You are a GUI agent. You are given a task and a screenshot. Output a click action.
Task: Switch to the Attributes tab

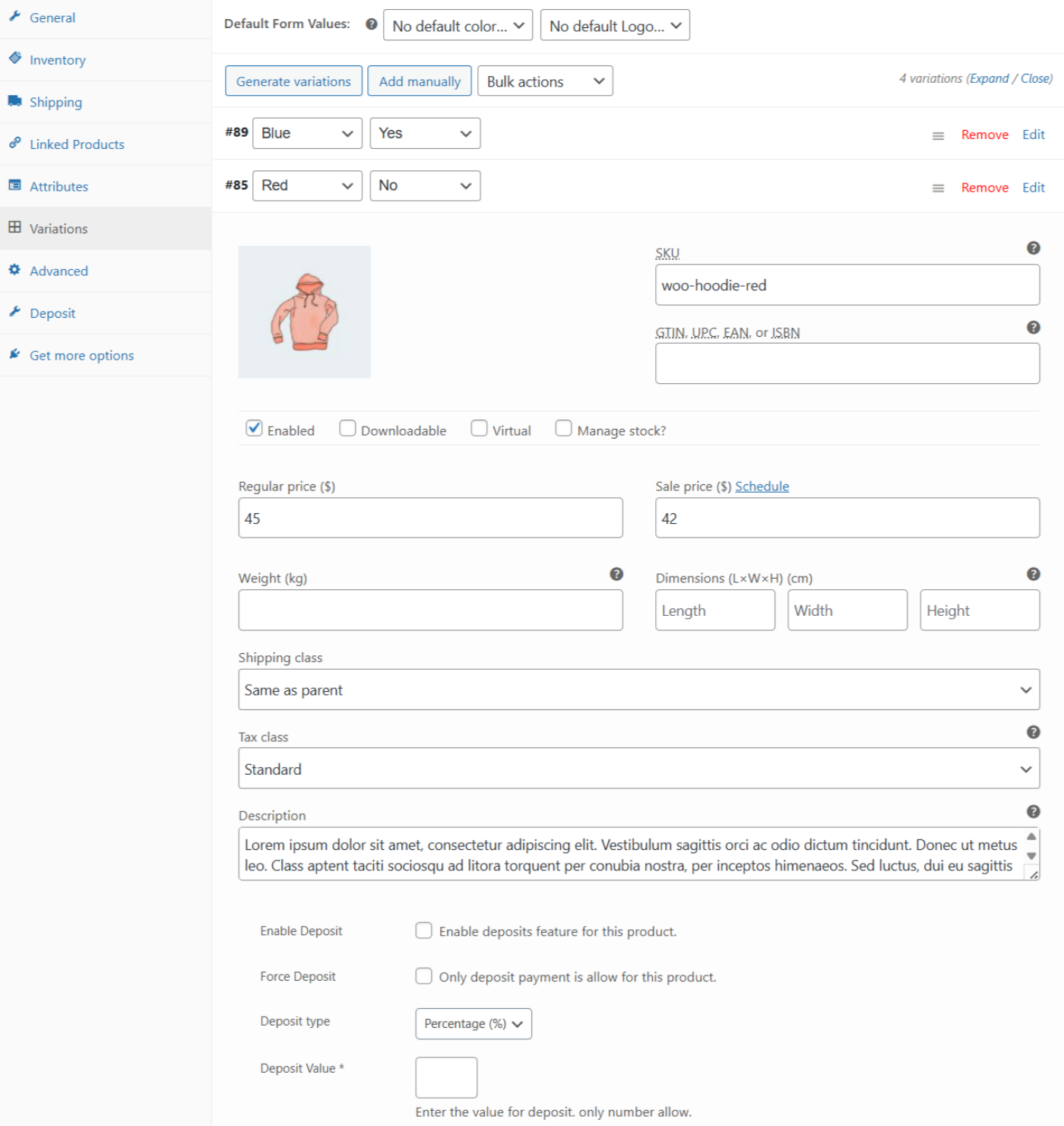[14, 185]
